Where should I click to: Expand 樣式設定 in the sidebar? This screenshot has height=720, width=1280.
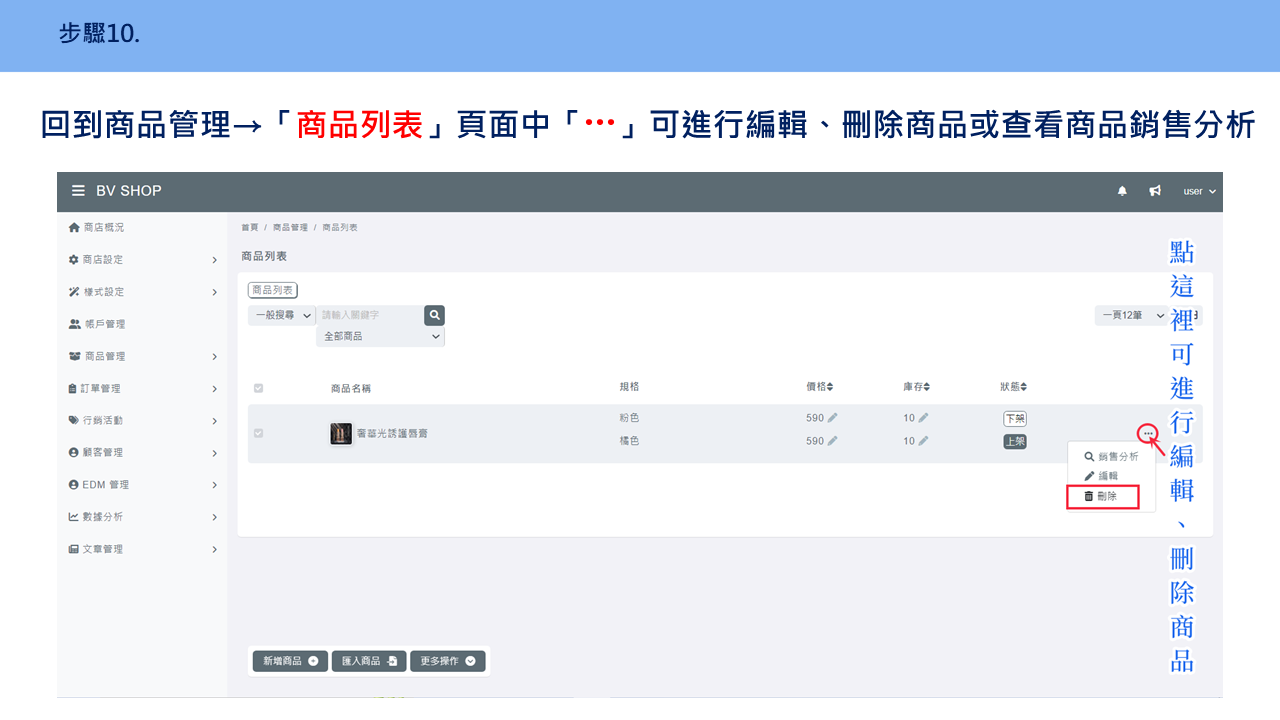pyautogui.click(x=142, y=292)
